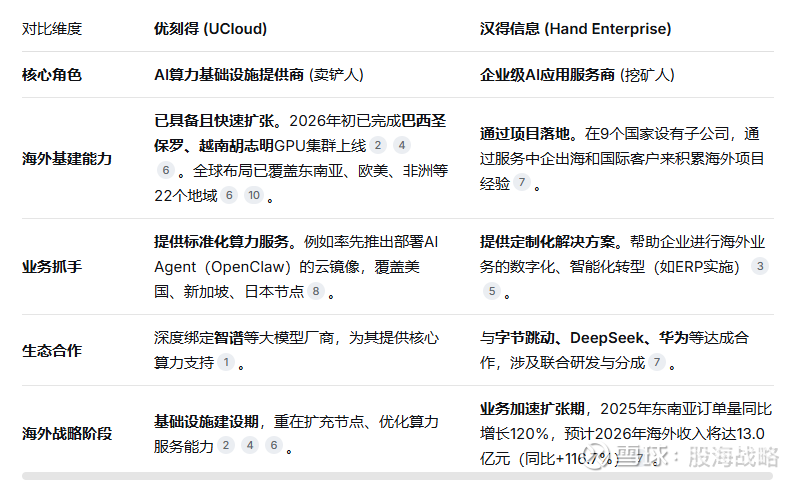The image size is (803, 481).
Task: Open citation 2 after GPU集群上线
Action: coord(378,145)
